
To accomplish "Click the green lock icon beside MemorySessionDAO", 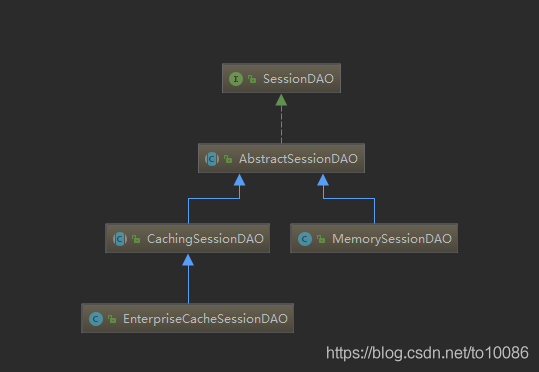I will [x=321, y=239].
